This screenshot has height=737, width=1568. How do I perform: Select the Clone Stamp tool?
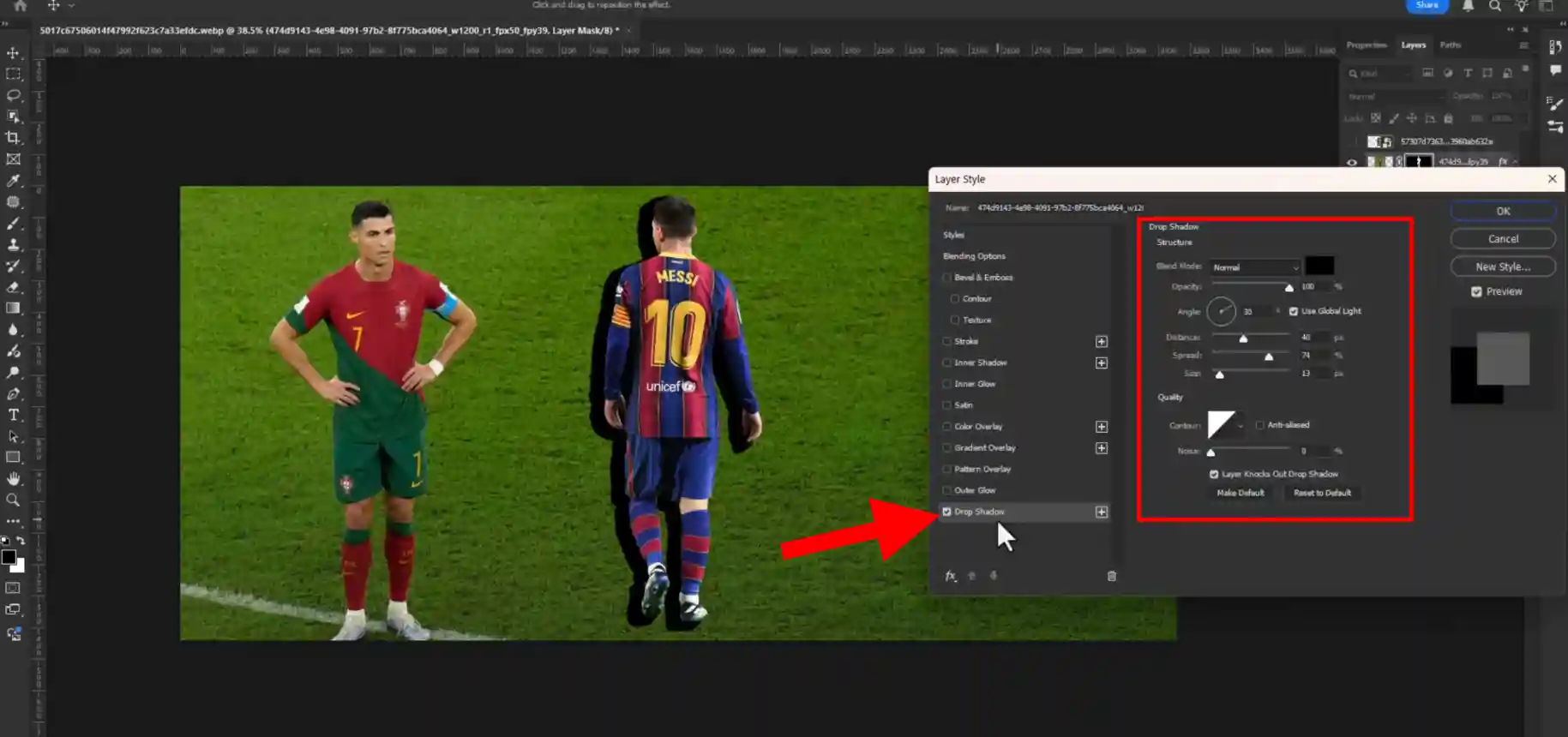tap(14, 245)
